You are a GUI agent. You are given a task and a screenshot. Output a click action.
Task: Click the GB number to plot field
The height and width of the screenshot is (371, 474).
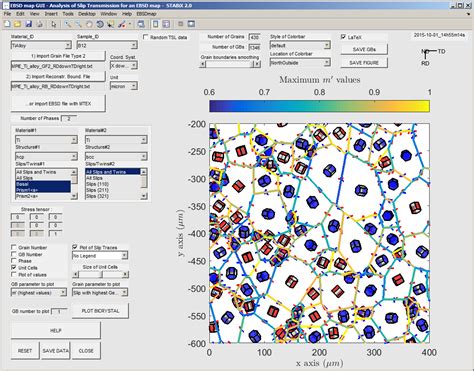click(x=59, y=311)
